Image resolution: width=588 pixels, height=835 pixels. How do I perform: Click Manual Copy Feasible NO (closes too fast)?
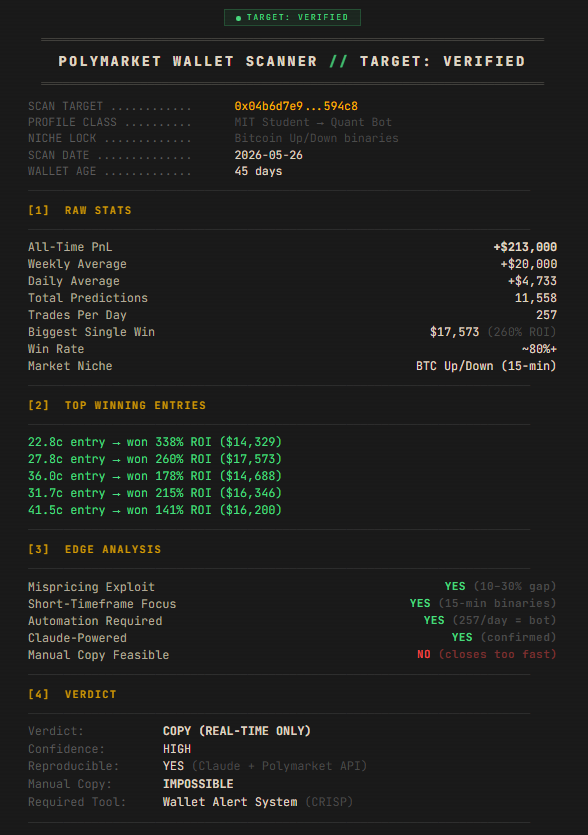[487, 654]
